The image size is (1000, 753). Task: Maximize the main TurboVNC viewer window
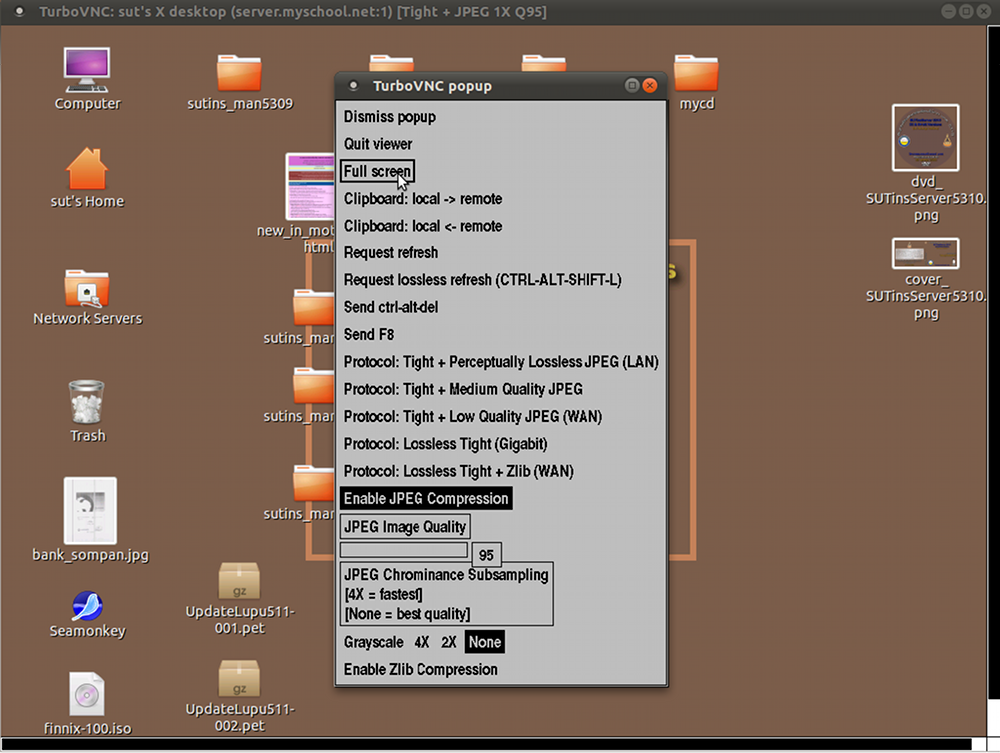966,11
